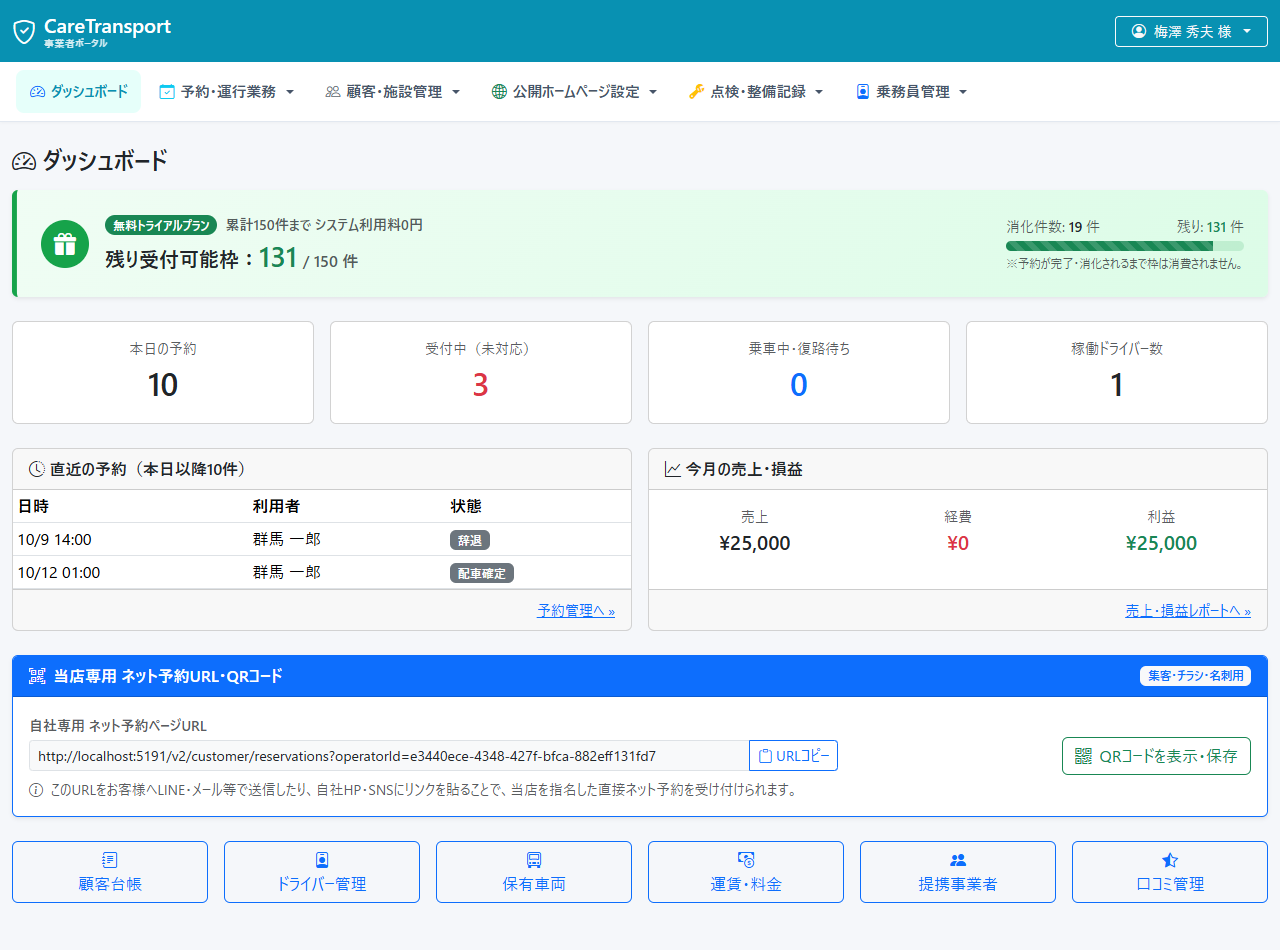Expand the 公開ホームページ設定 dropdown
The width and height of the screenshot is (1280, 950).
(x=574, y=92)
